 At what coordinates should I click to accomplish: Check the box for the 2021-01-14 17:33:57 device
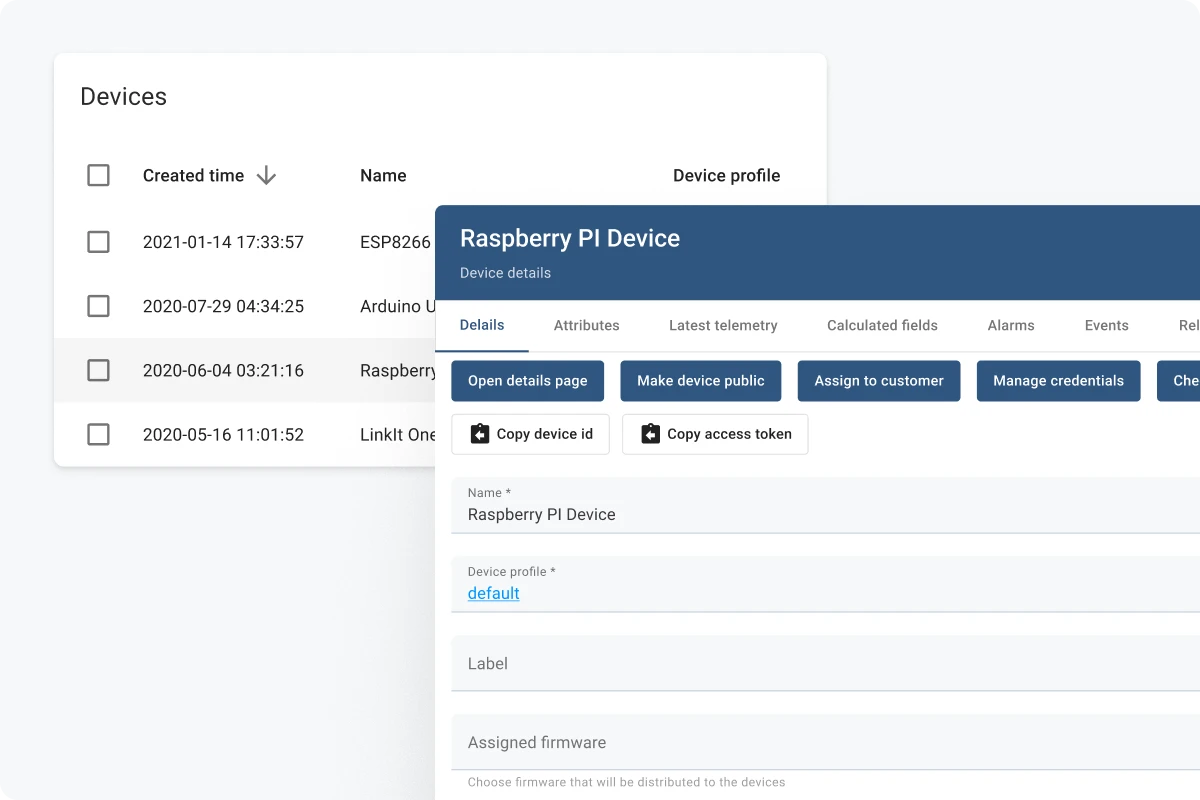(x=98, y=242)
